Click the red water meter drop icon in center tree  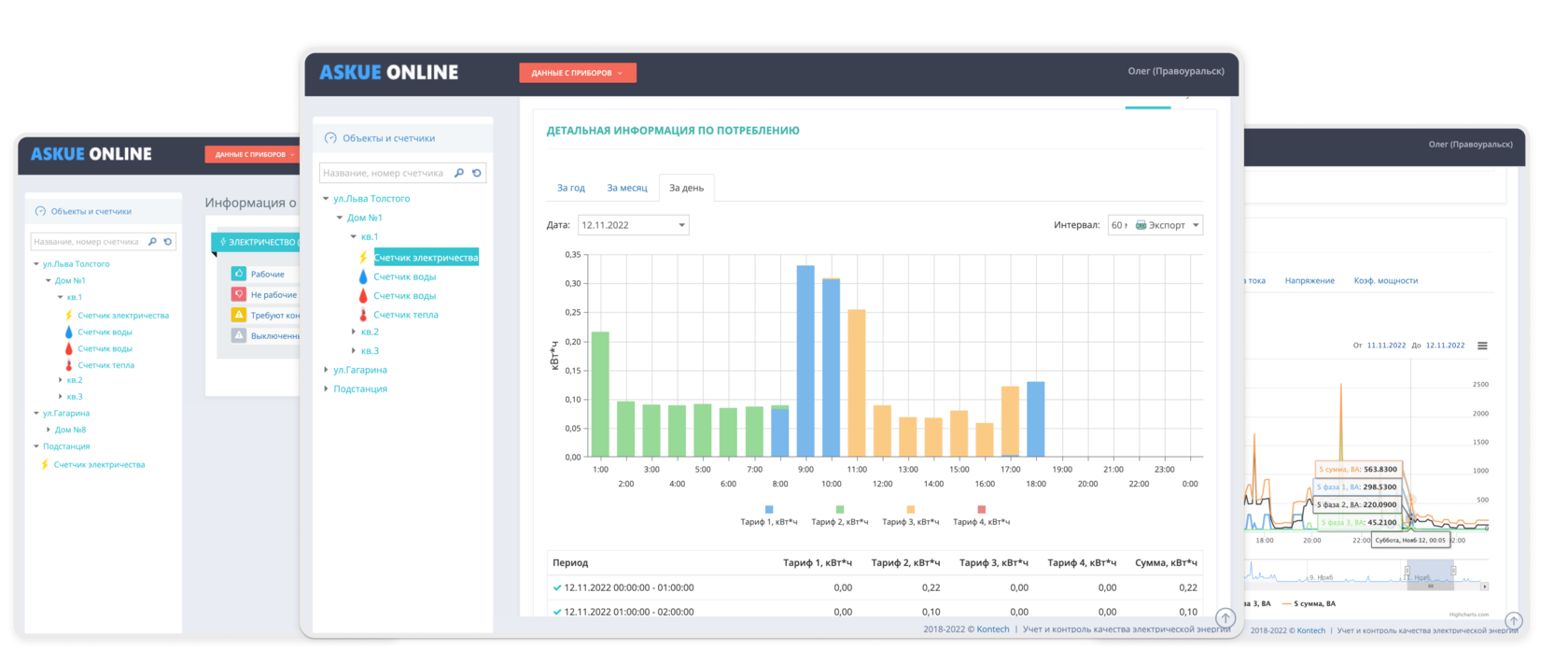[363, 296]
